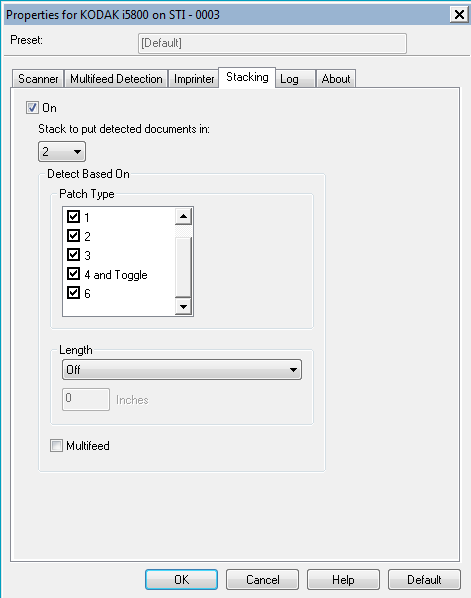The image size is (471, 598).
Task: Go to the Imprinter tab
Action: [x=194, y=79]
